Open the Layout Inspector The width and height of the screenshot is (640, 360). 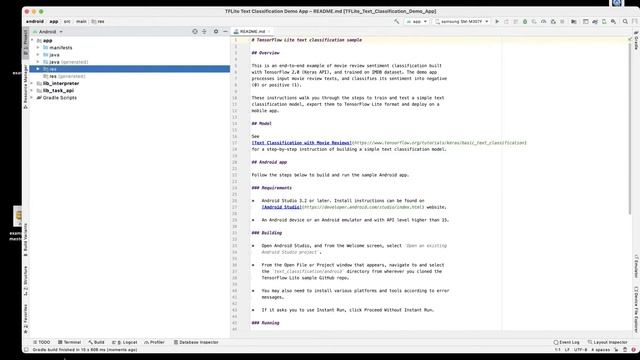pyautogui.click(x=607, y=342)
